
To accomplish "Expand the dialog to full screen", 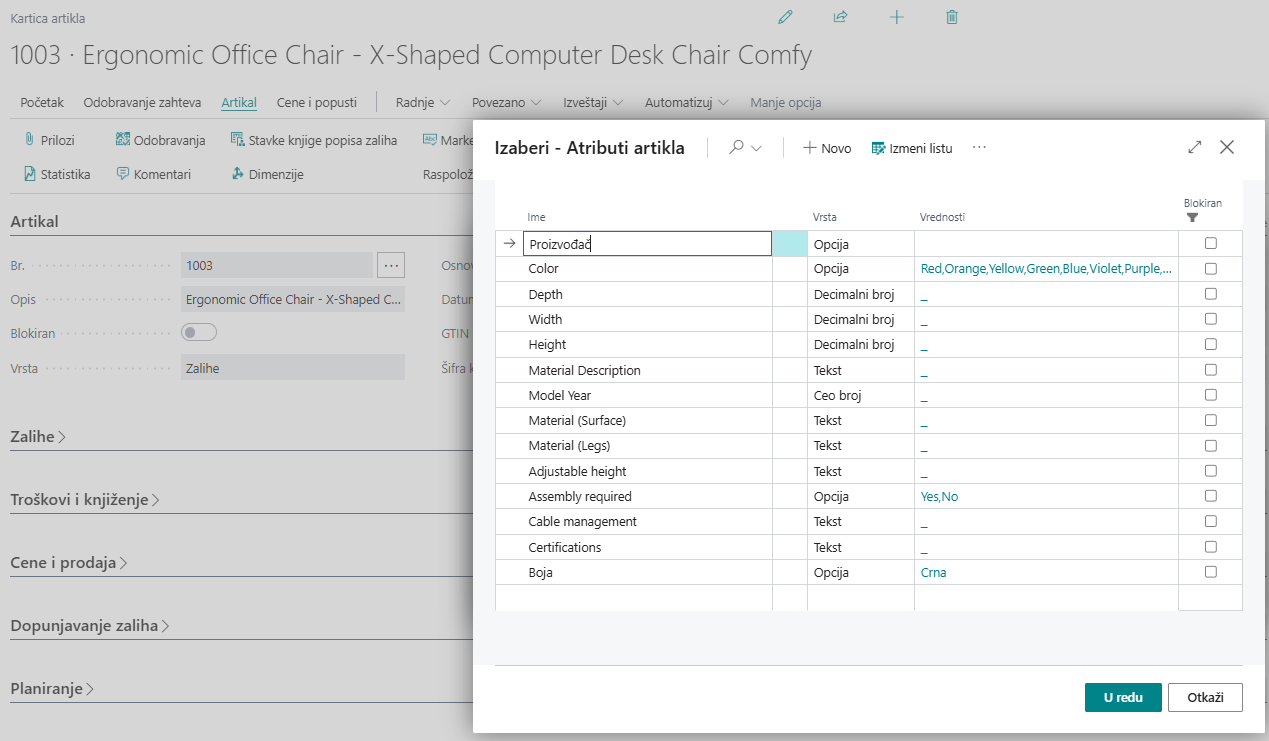I will coord(1194,147).
